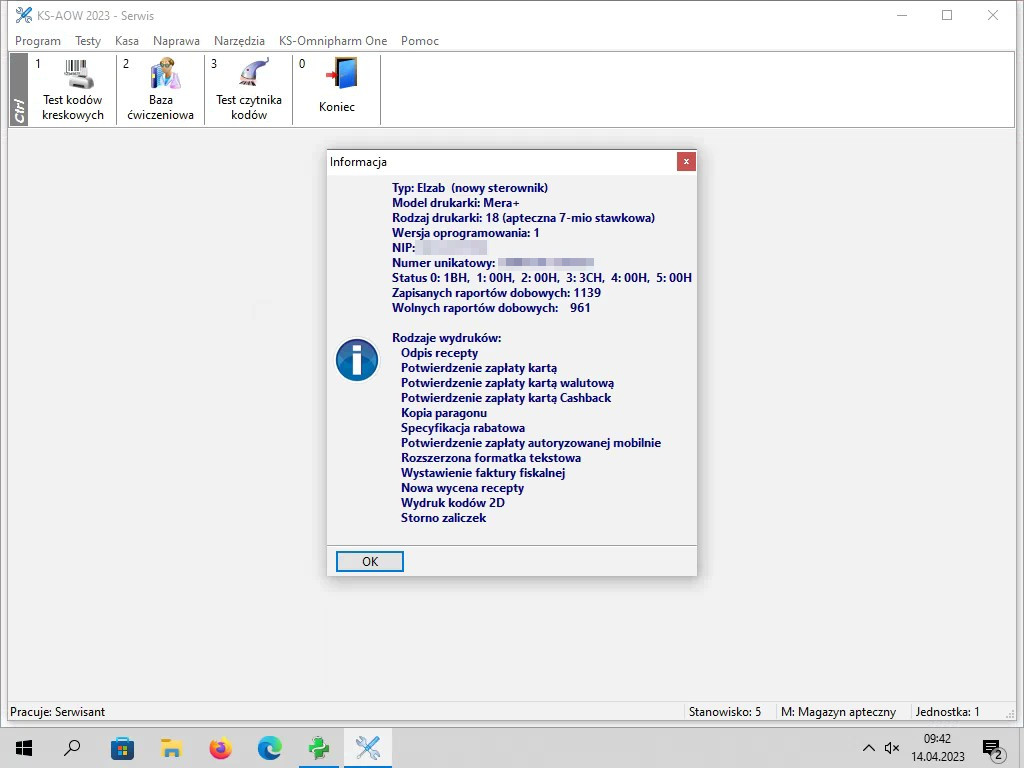Click 'Odpis recepty' entry
This screenshot has width=1024, height=768.
coord(440,353)
